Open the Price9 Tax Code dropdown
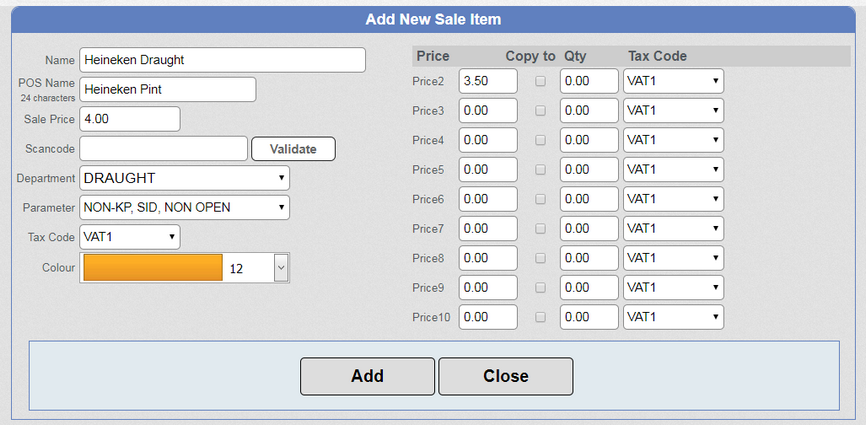The image size is (866, 425). pyautogui.click(x=673, y=288)
